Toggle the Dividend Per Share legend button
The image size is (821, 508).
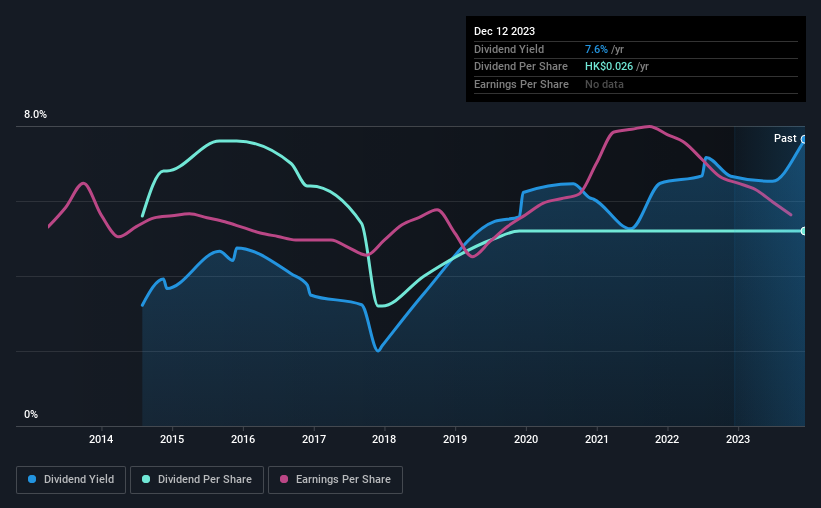pyautogui.click(x=197, y=480)
